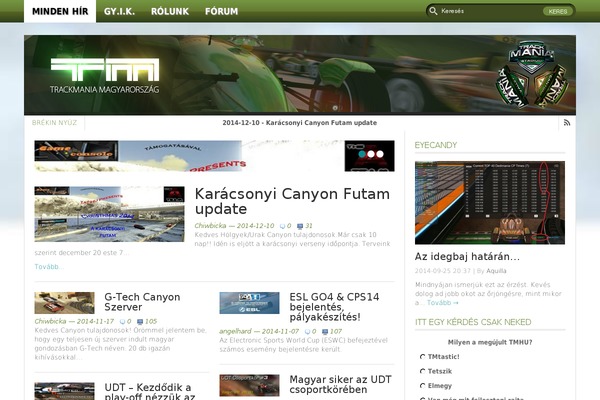Open the FÓRUM menu item
The height and width of the screenshot is (400, 600).
pos(221,11)
